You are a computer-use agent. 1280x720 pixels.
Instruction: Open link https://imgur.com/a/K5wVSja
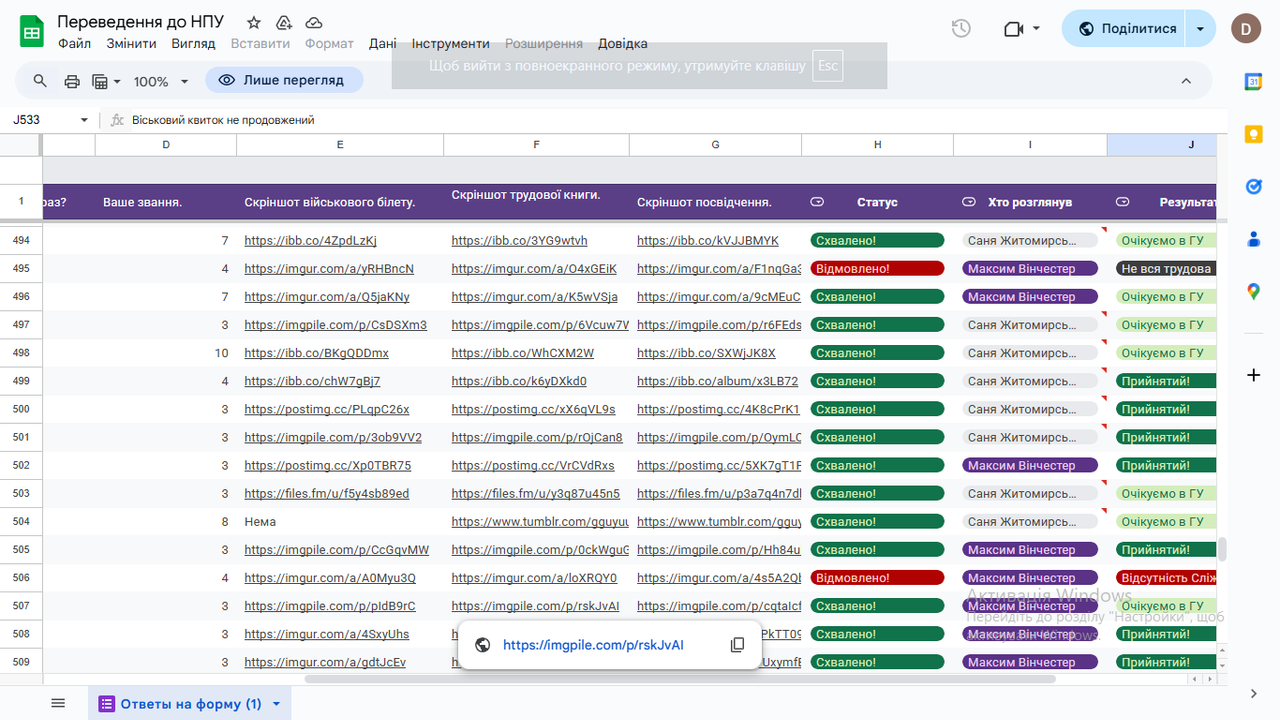[534, 297]
